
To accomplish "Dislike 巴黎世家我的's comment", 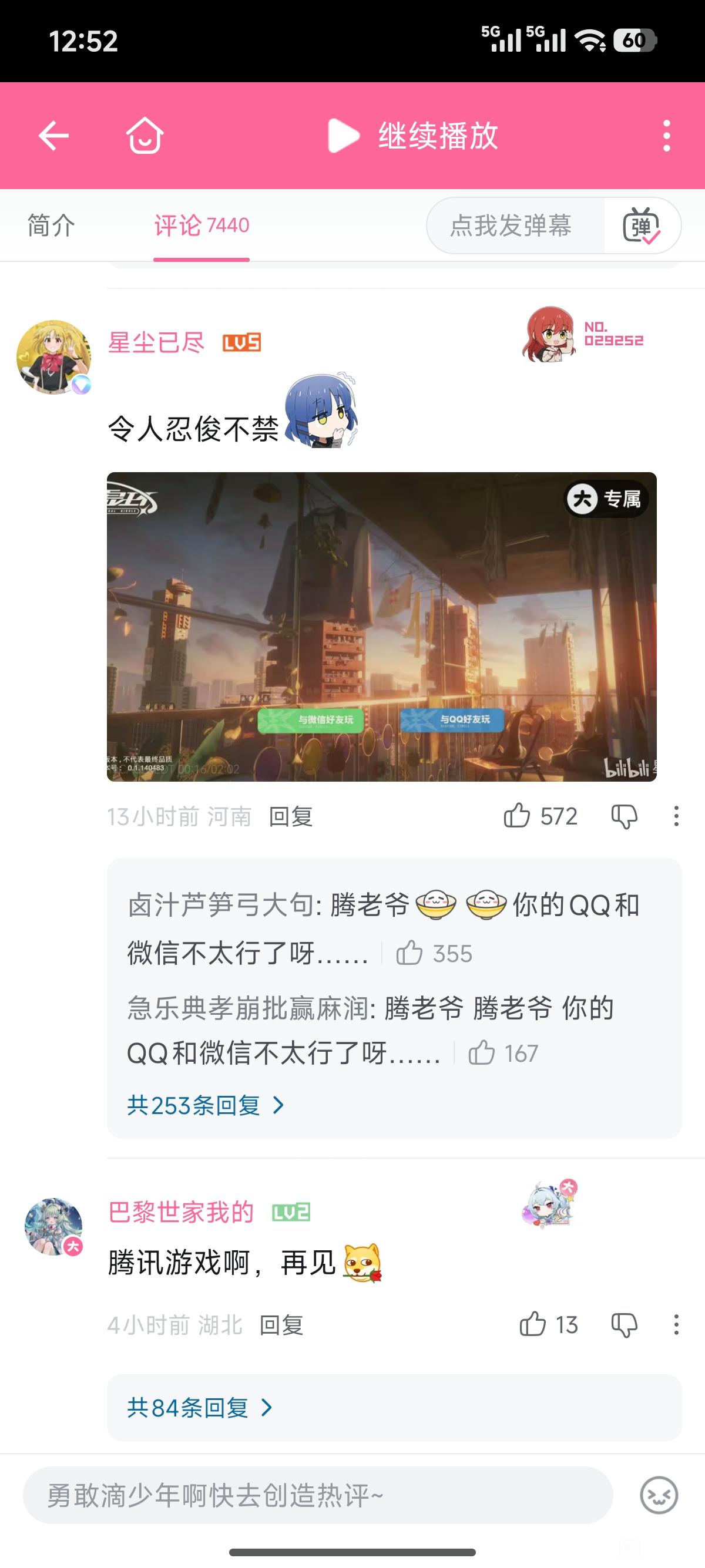I will point(624,1324).
